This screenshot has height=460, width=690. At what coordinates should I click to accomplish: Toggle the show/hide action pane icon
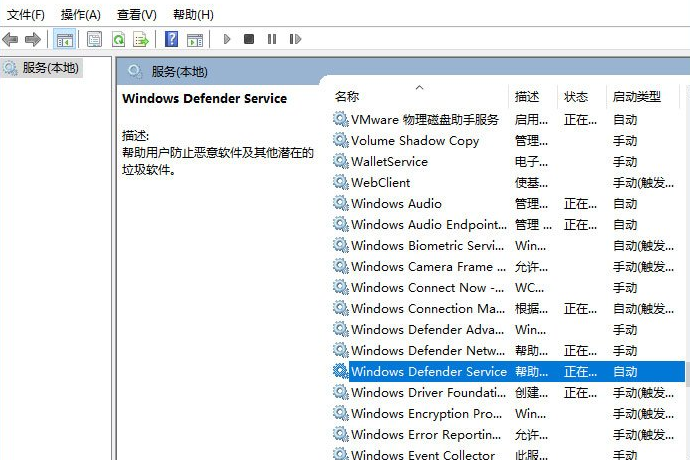pyautogui.click(x=195, y=40)
